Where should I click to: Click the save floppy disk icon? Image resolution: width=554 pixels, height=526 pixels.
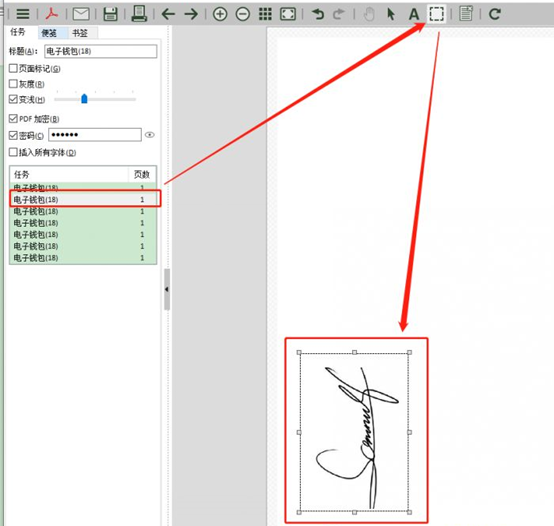110,14
